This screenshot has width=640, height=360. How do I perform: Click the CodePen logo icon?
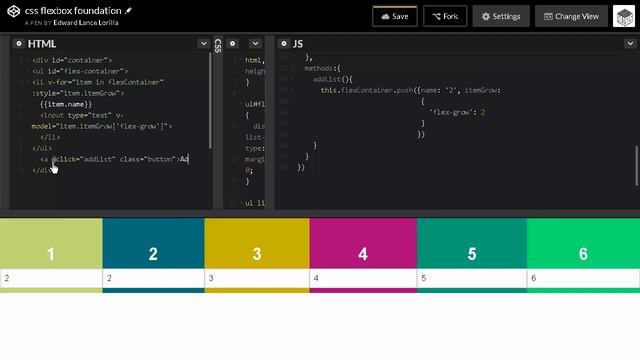(13, 11)
